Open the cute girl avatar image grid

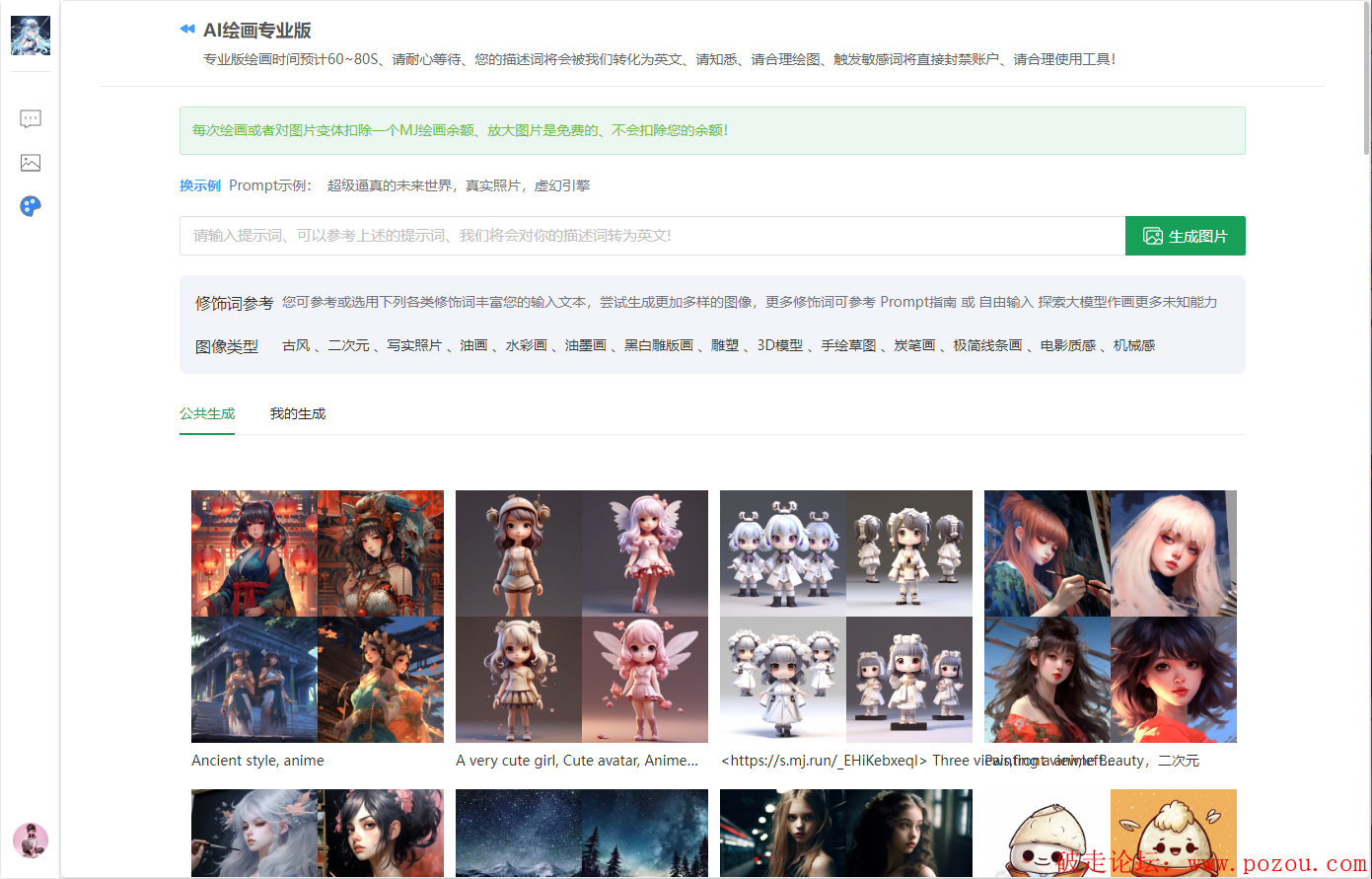click(582, 617)
